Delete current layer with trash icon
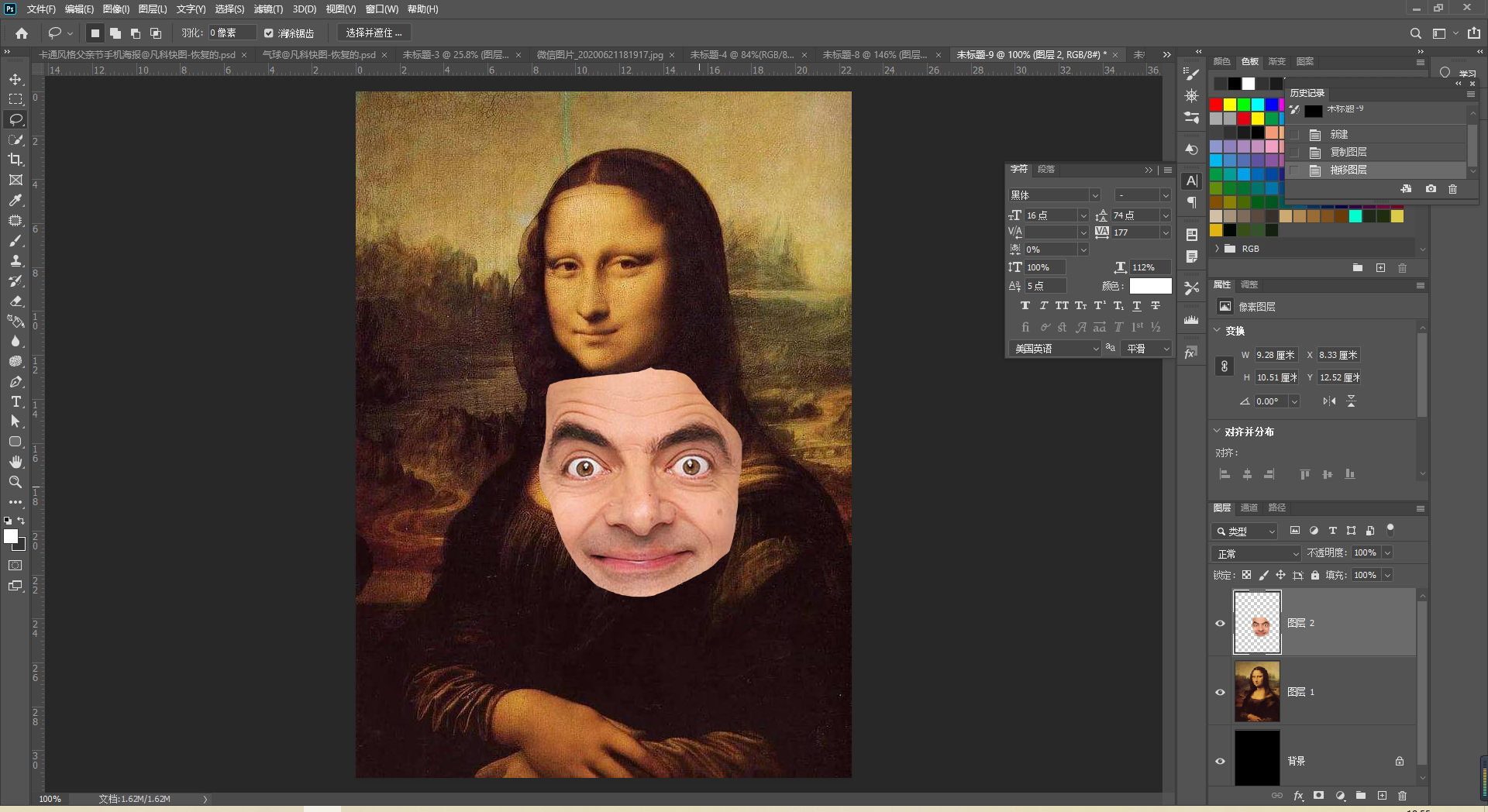The width and height of the screenshot is (1488, 812). (1402, 796)
